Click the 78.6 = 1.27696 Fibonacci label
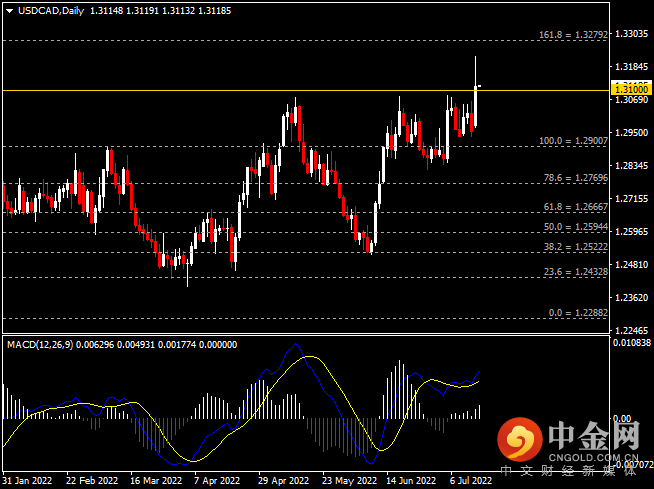The height and width of the screenshot is (489, 654). (576, 178)
